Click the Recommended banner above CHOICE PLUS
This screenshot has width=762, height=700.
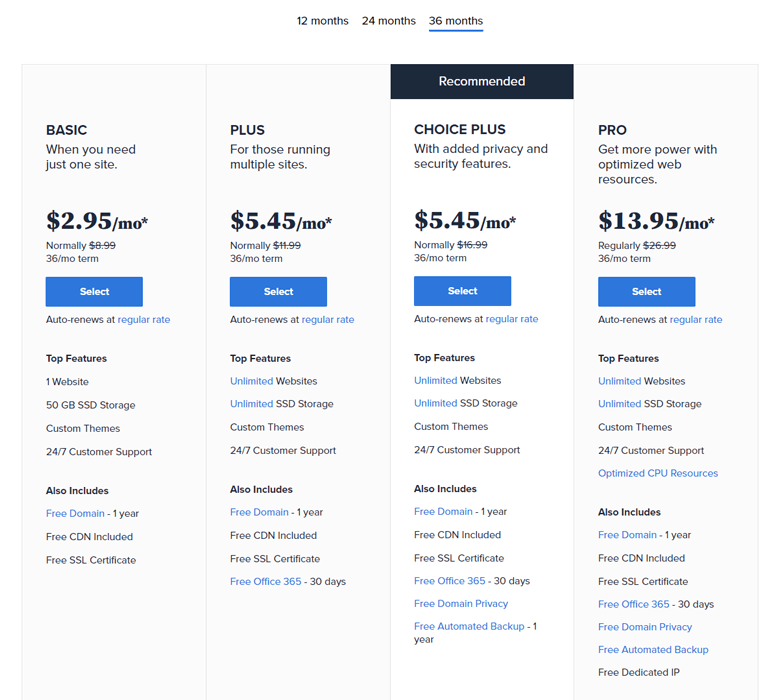[482, 81]
